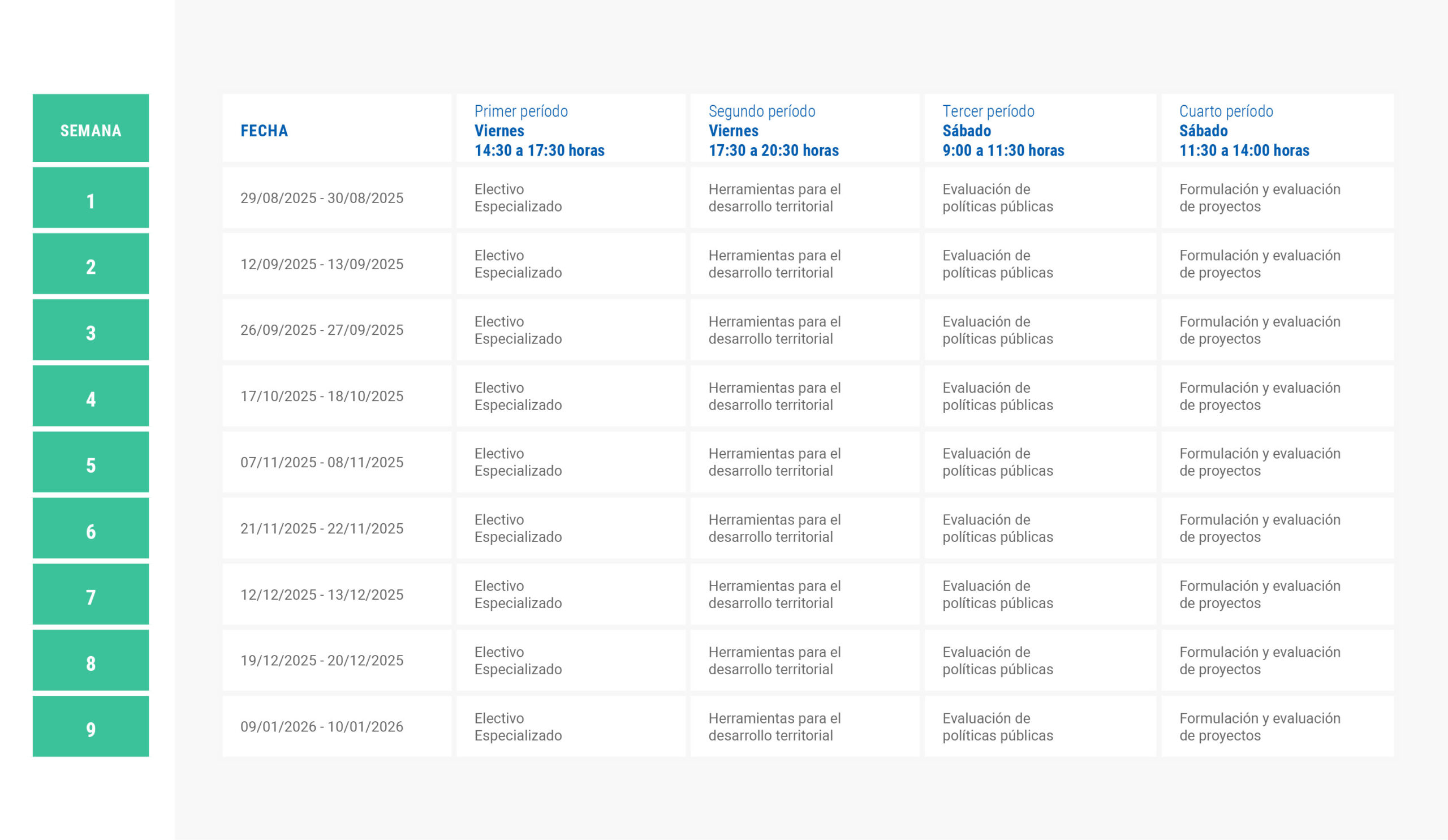Image resolution: width=1448 pixels, height=840 pixels.
Task: Click Formulación y evaluación in 09/01/2026 row
Action: point(1277,726)
